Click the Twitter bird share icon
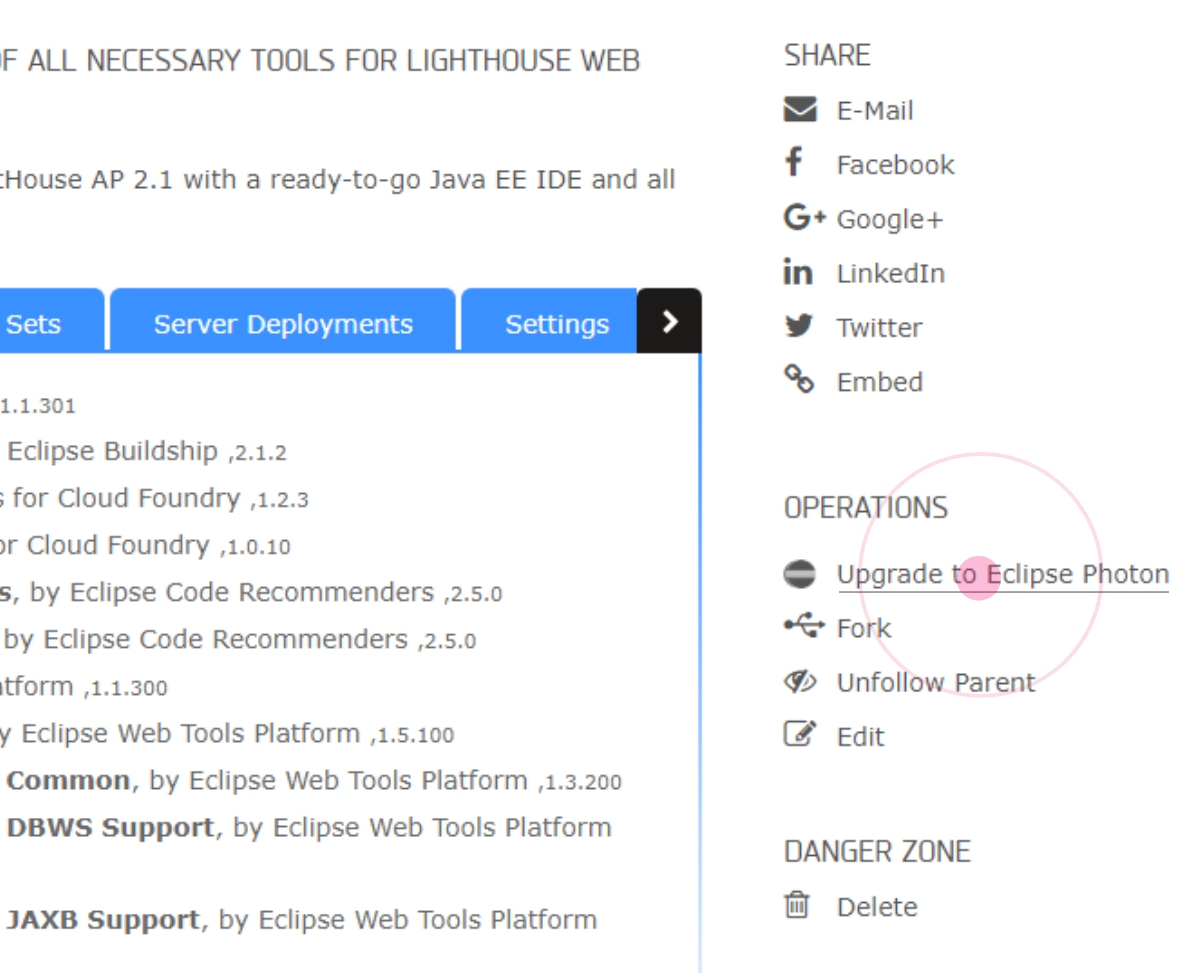This screenshot has height=973, width=1197. 797,327
